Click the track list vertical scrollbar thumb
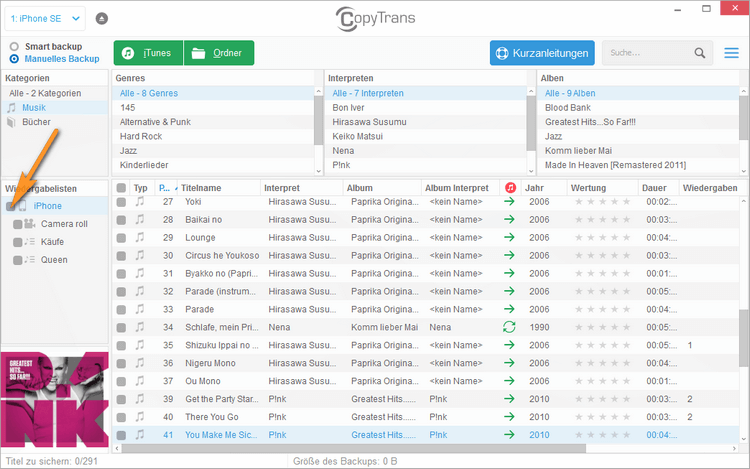This screenshot has height=469, width=750. click(x=744, y=338)
